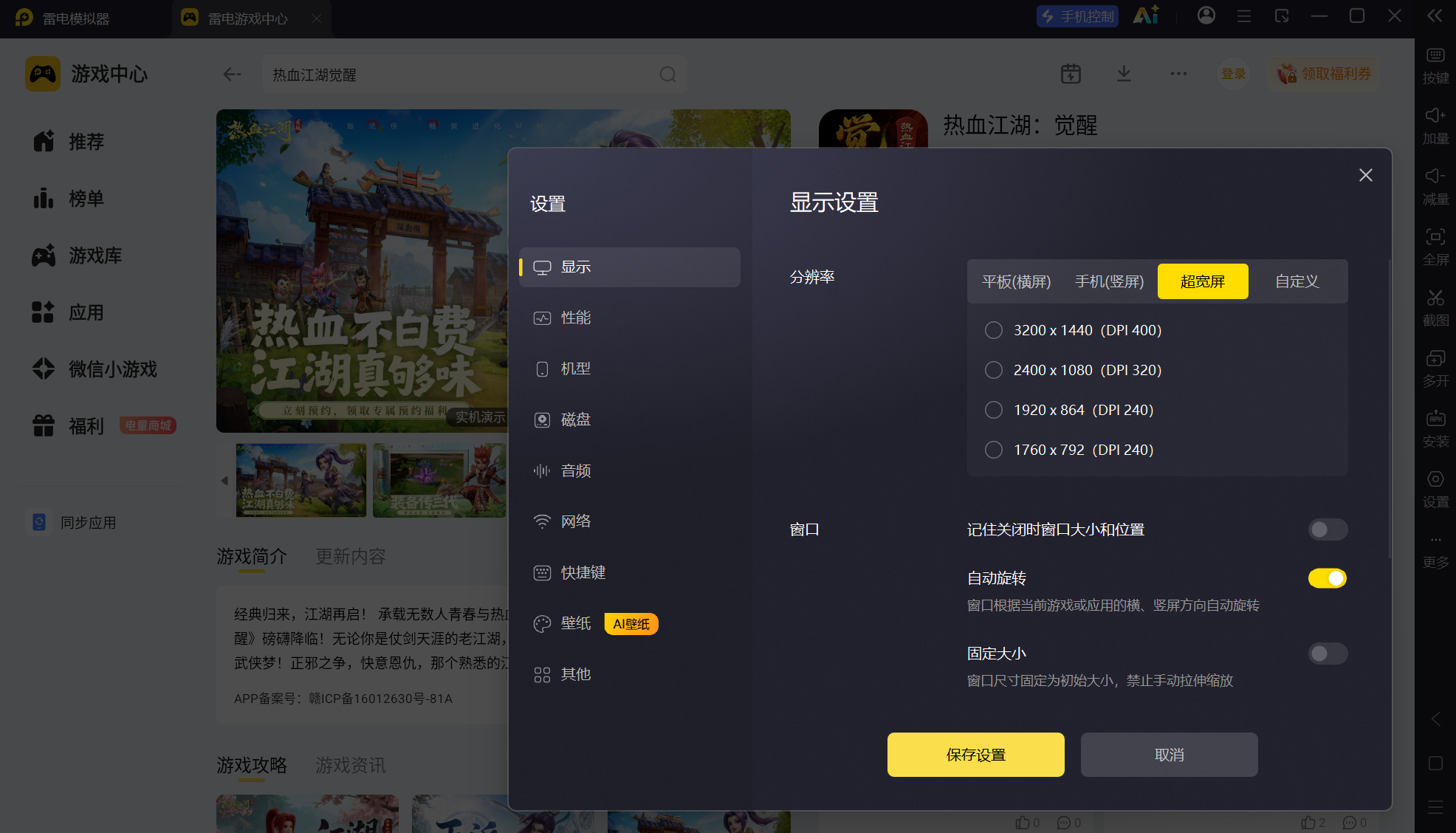The image size is (1456, 833).
Task: Open the hamburger menu in title bar
Action: (x=1244, y=16)
